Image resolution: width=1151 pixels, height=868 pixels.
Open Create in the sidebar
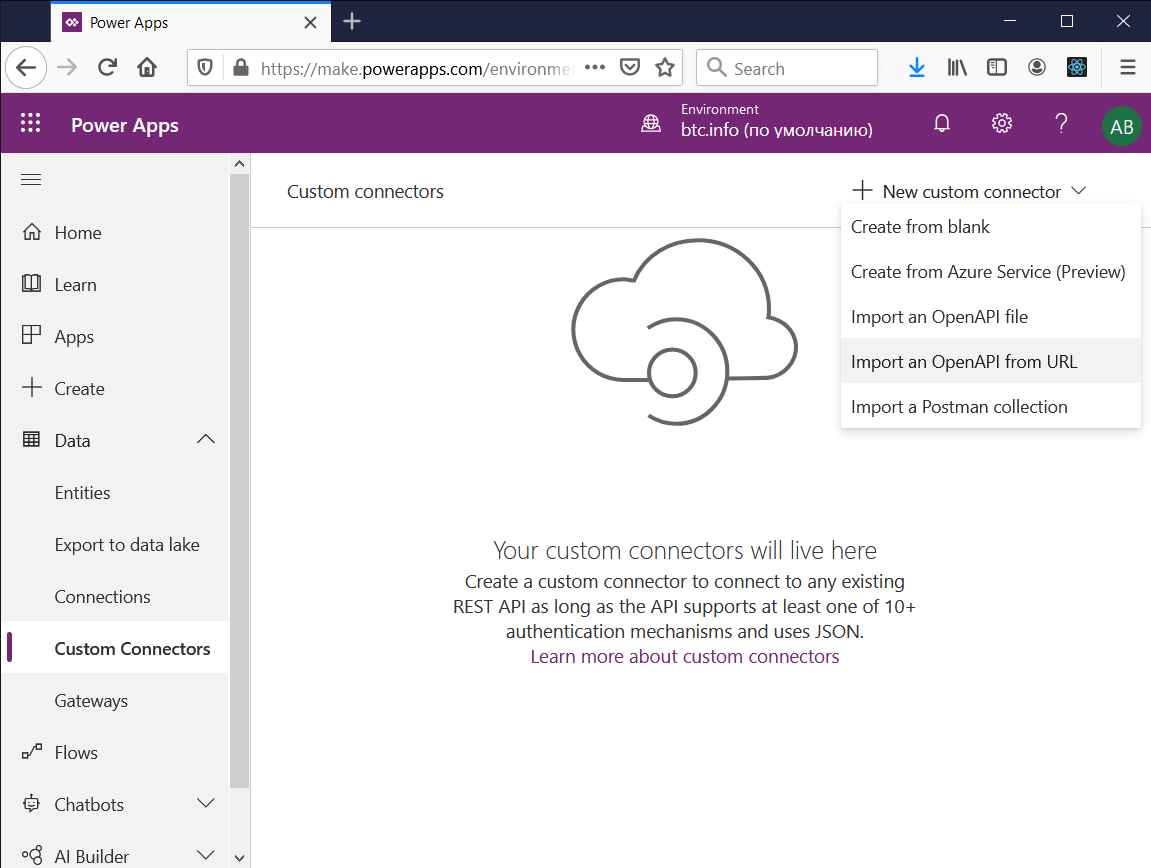[x=115, y=388]
